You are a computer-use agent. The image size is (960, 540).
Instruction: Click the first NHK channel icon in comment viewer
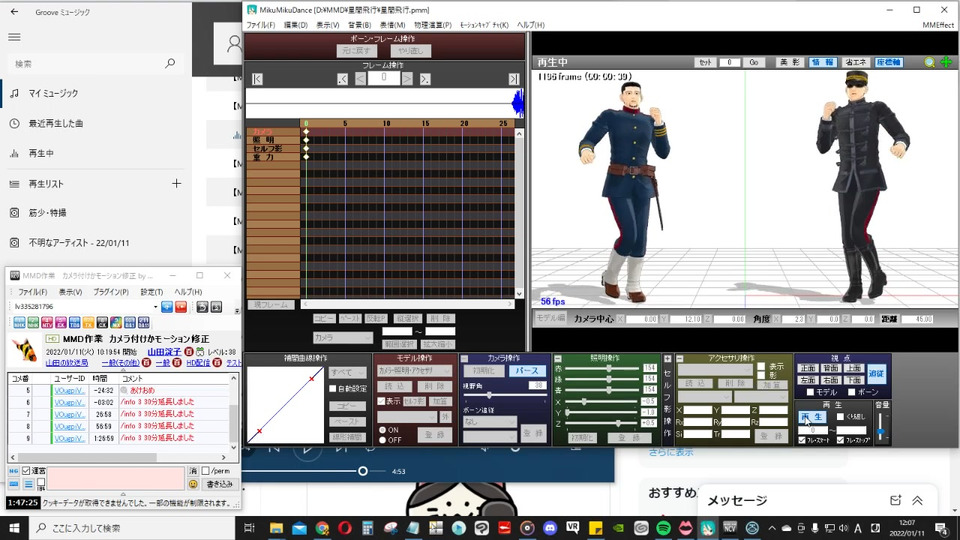pos(19,323)
